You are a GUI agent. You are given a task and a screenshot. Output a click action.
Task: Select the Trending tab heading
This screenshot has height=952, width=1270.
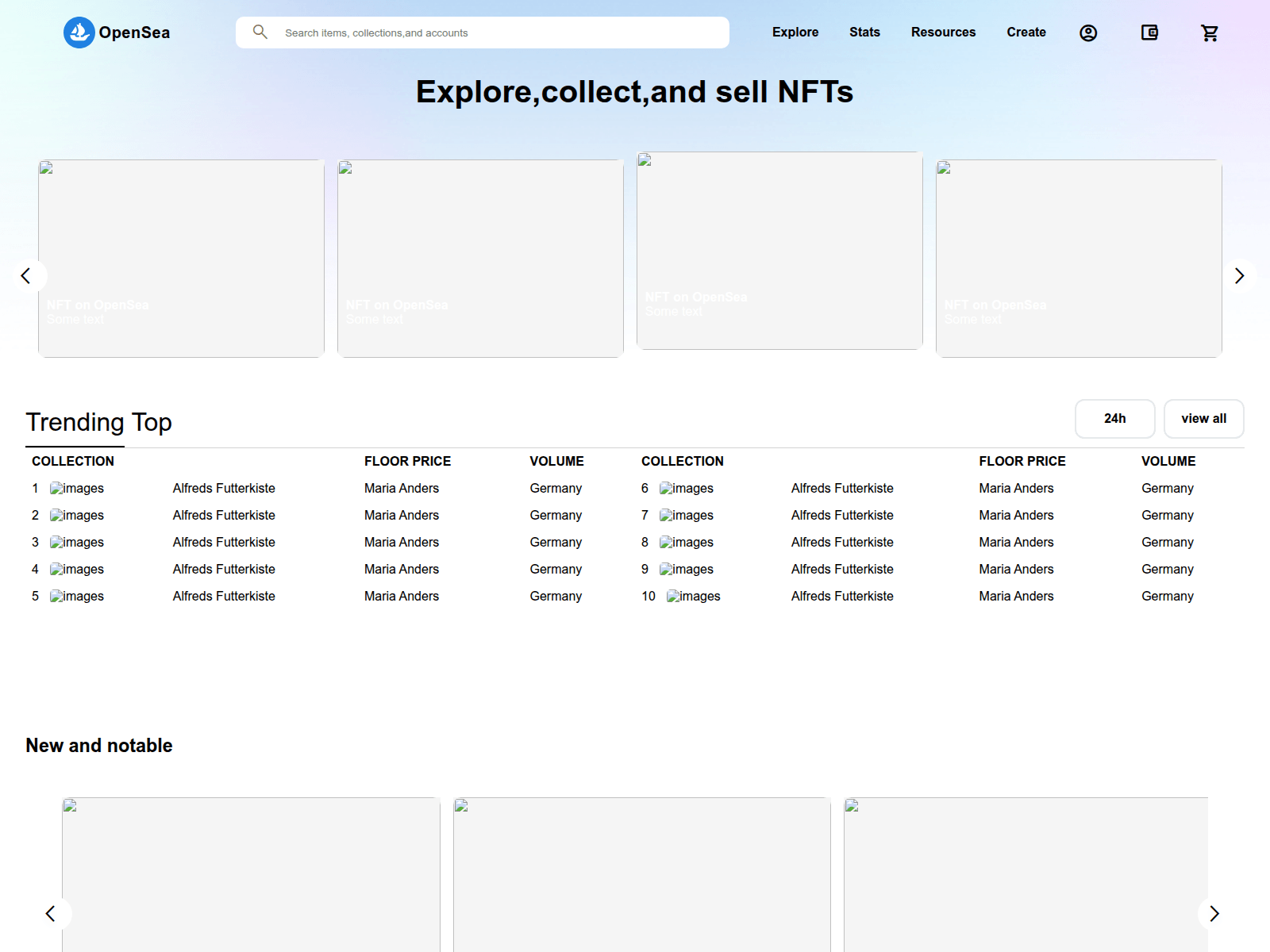(75, 423)
